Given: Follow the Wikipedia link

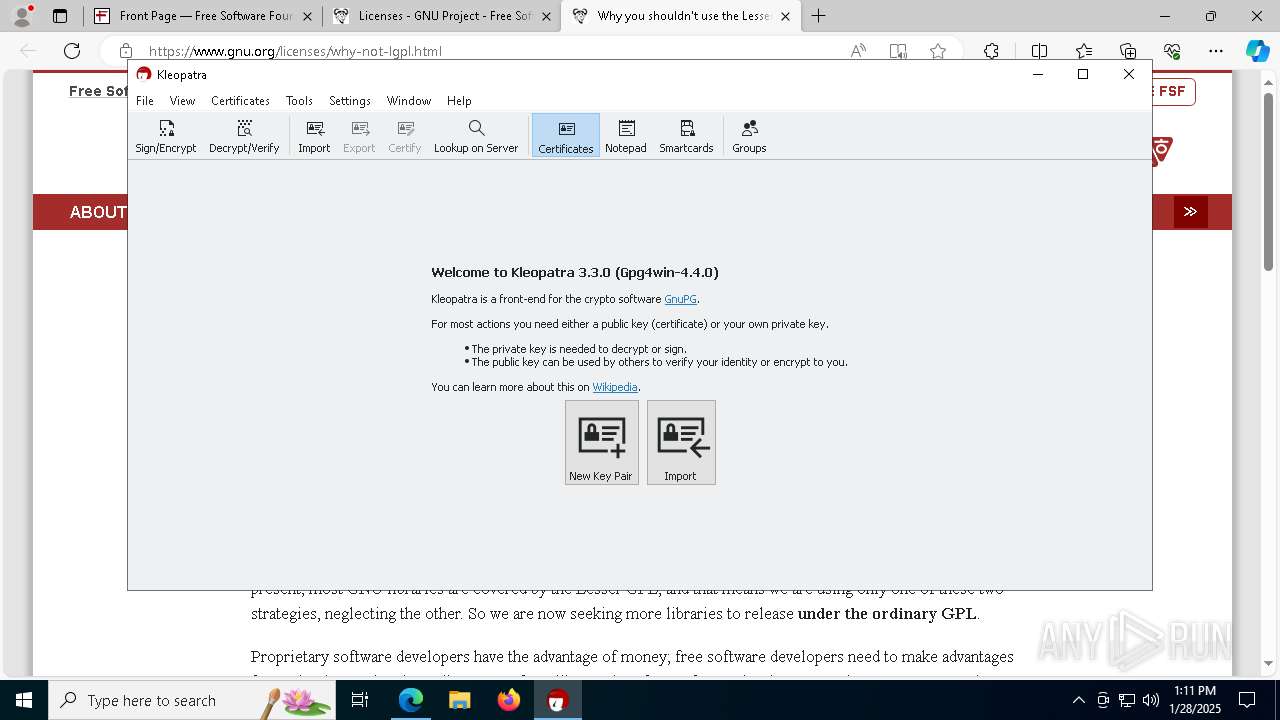Looking at the screenshot, I should [x=615, y=387].
